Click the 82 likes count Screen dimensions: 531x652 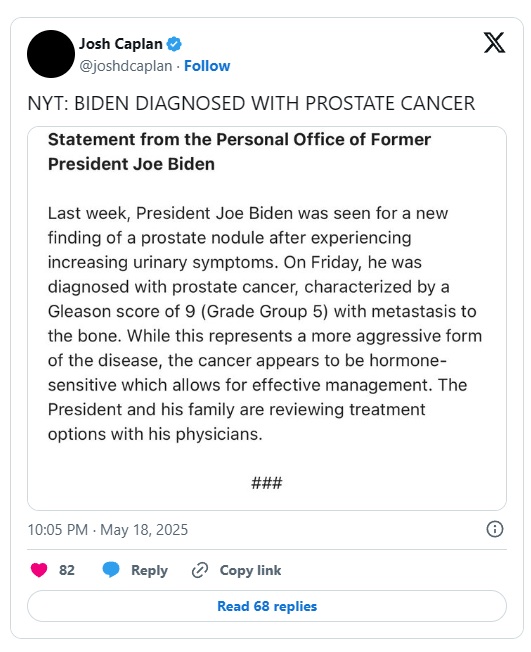[x=67, y=570]
